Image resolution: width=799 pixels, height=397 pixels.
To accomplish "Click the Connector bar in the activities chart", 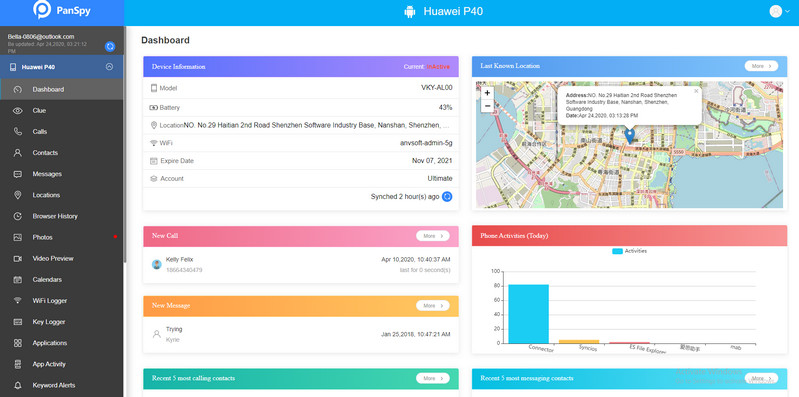I will [528, 314].
